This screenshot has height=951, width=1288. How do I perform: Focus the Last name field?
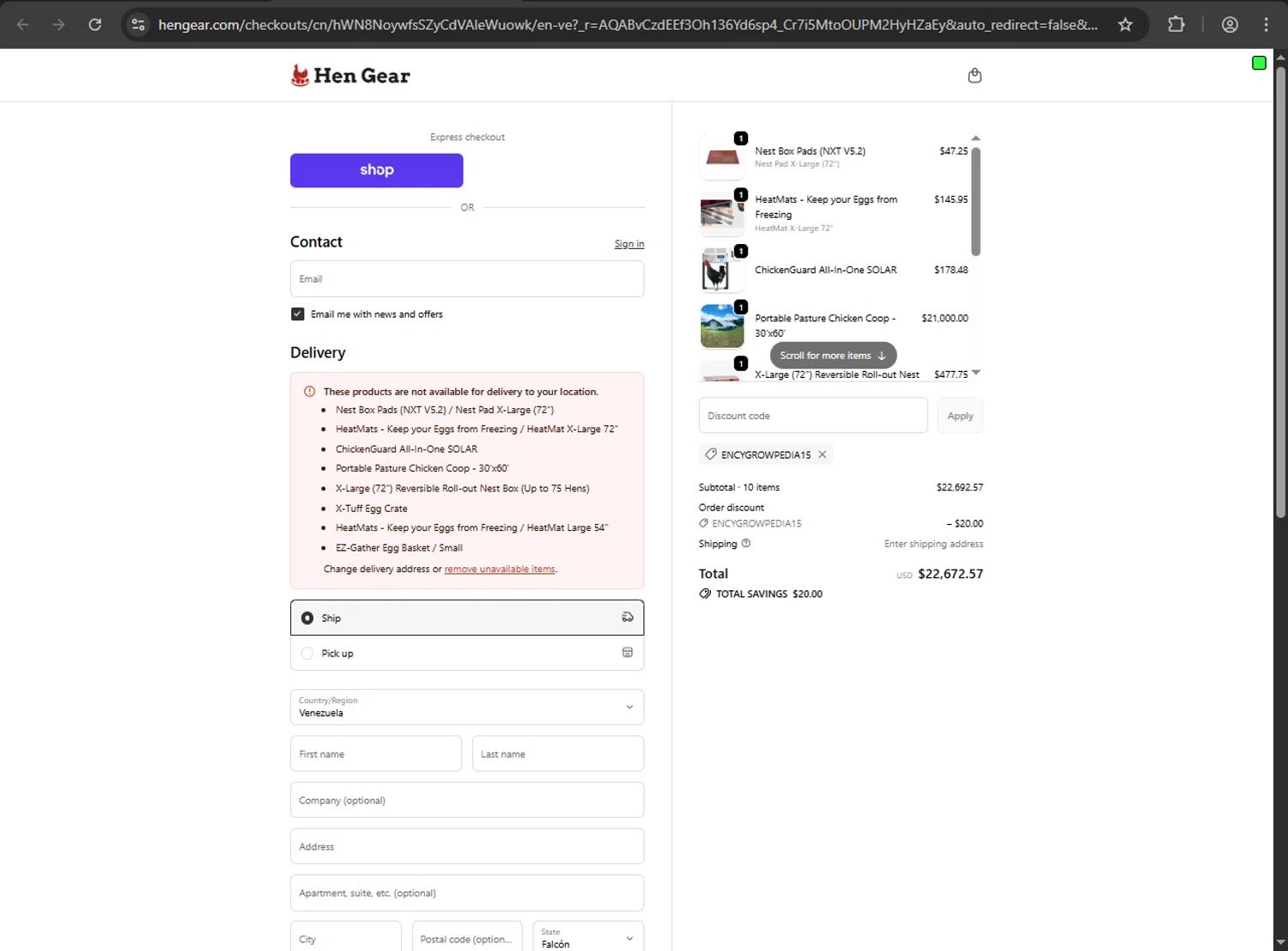tap(558, 753)
